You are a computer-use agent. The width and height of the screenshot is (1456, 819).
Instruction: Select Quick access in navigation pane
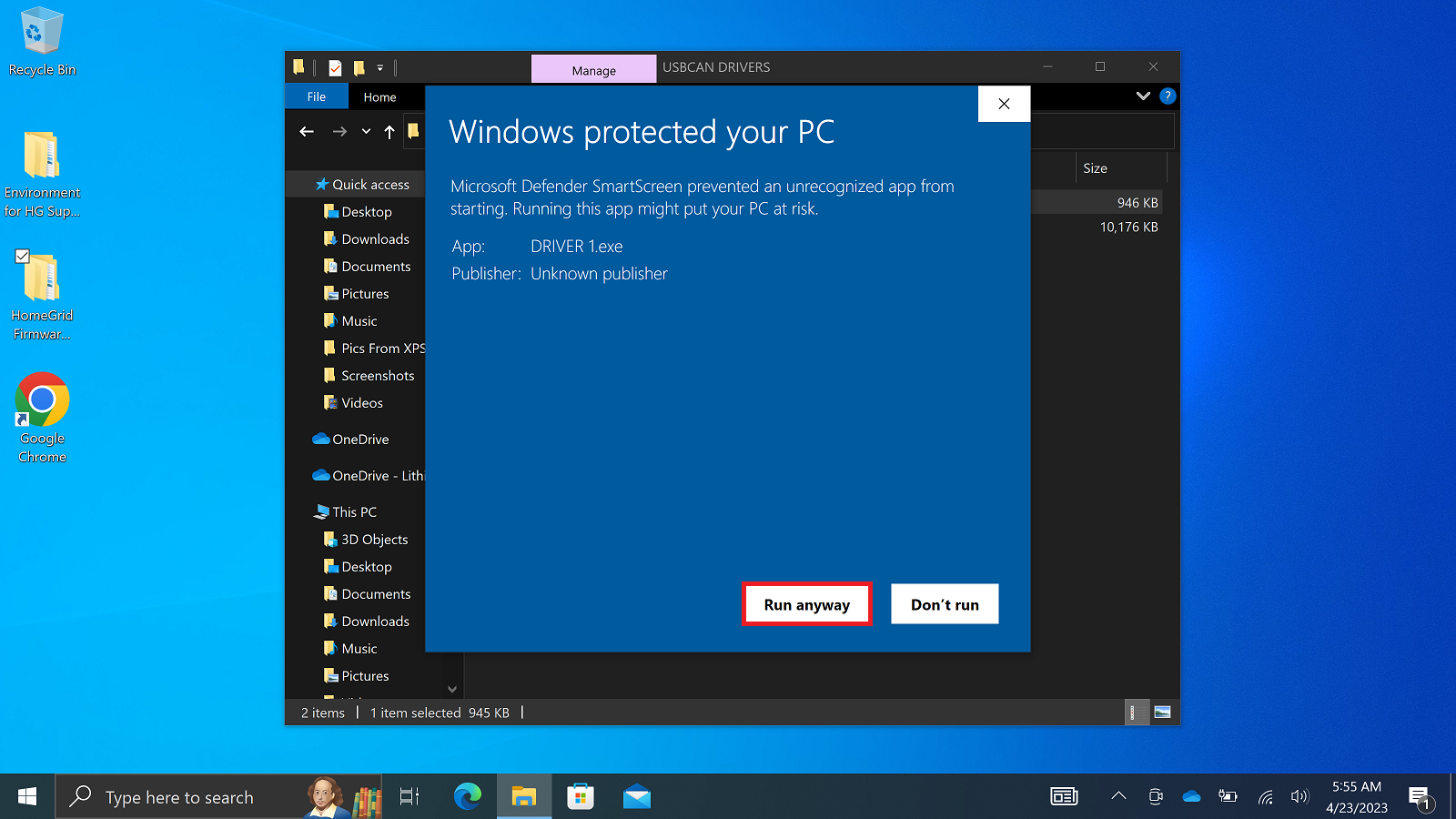362,184
